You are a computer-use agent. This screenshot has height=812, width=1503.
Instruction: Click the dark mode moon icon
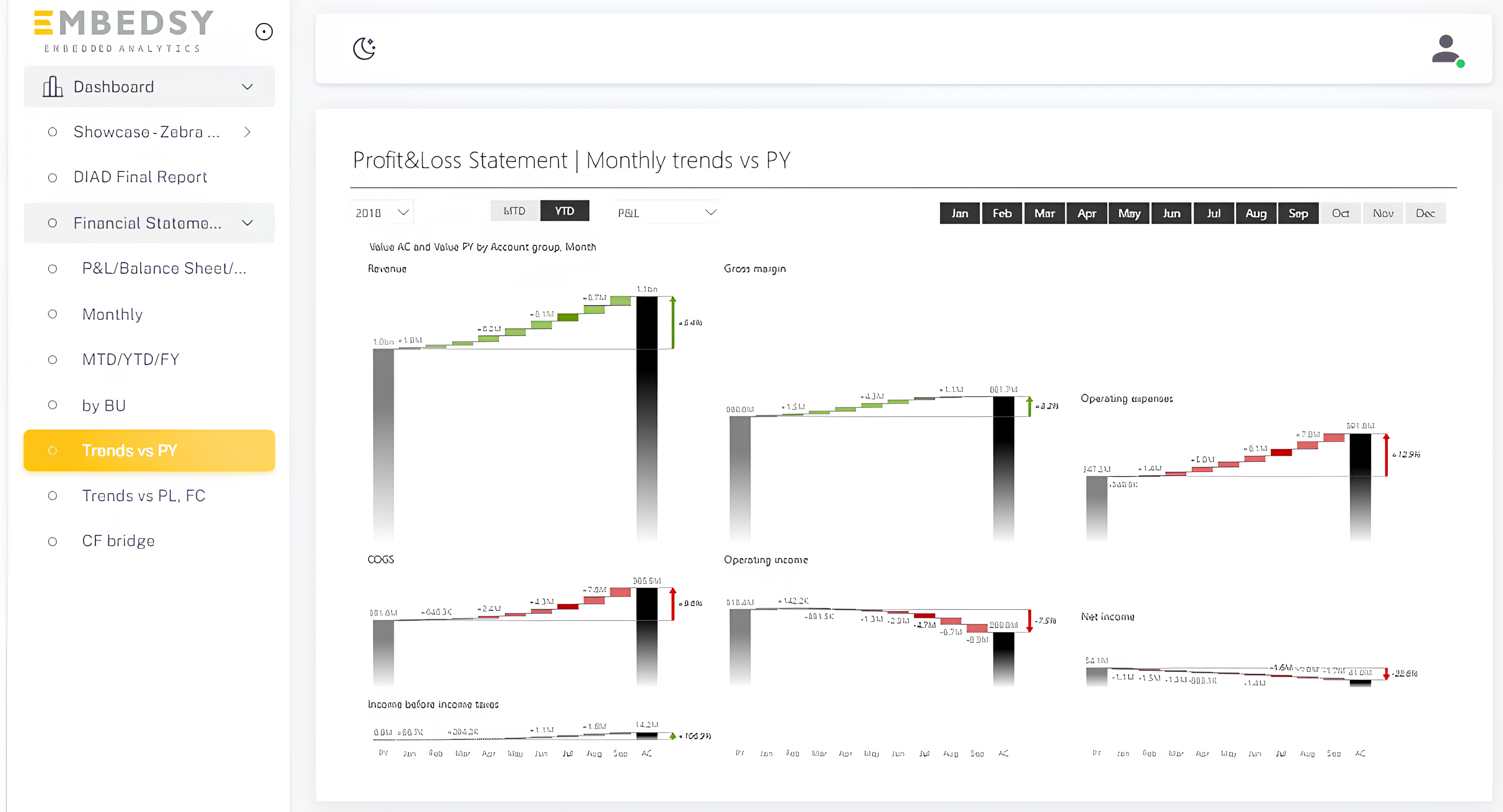tap(364, 49)
